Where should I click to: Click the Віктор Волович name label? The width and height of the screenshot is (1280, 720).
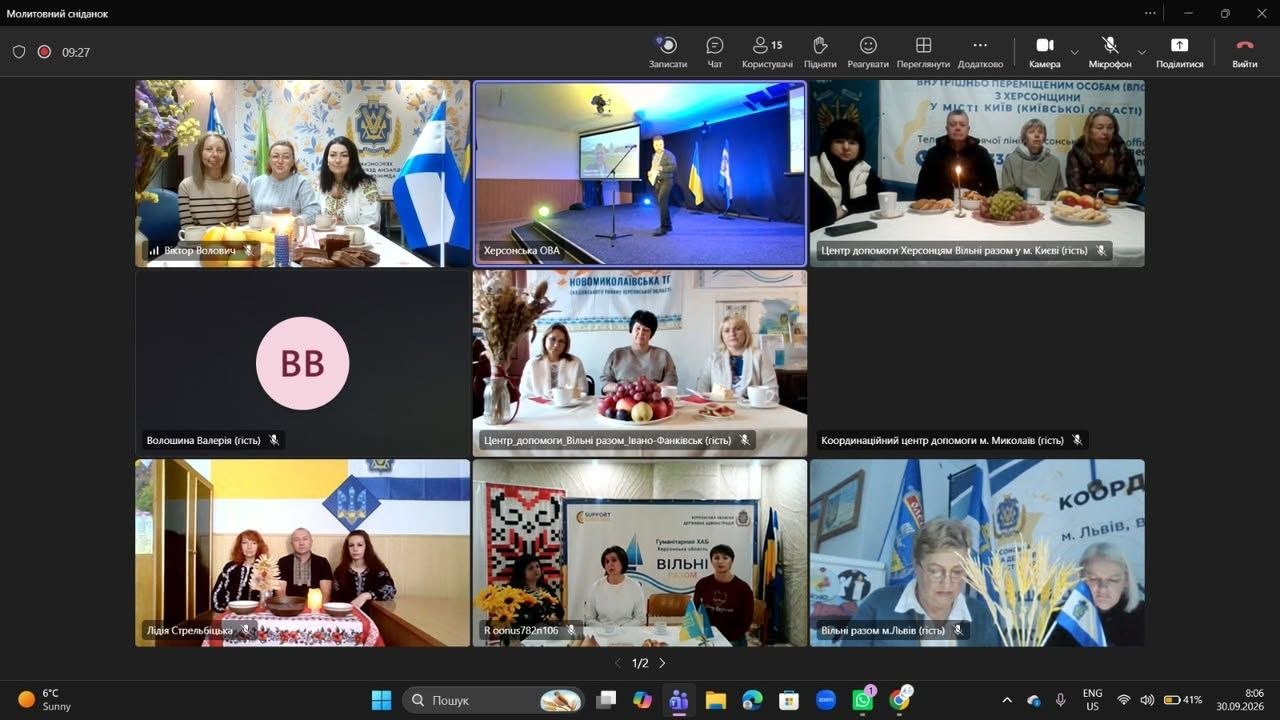coord(200,251)
